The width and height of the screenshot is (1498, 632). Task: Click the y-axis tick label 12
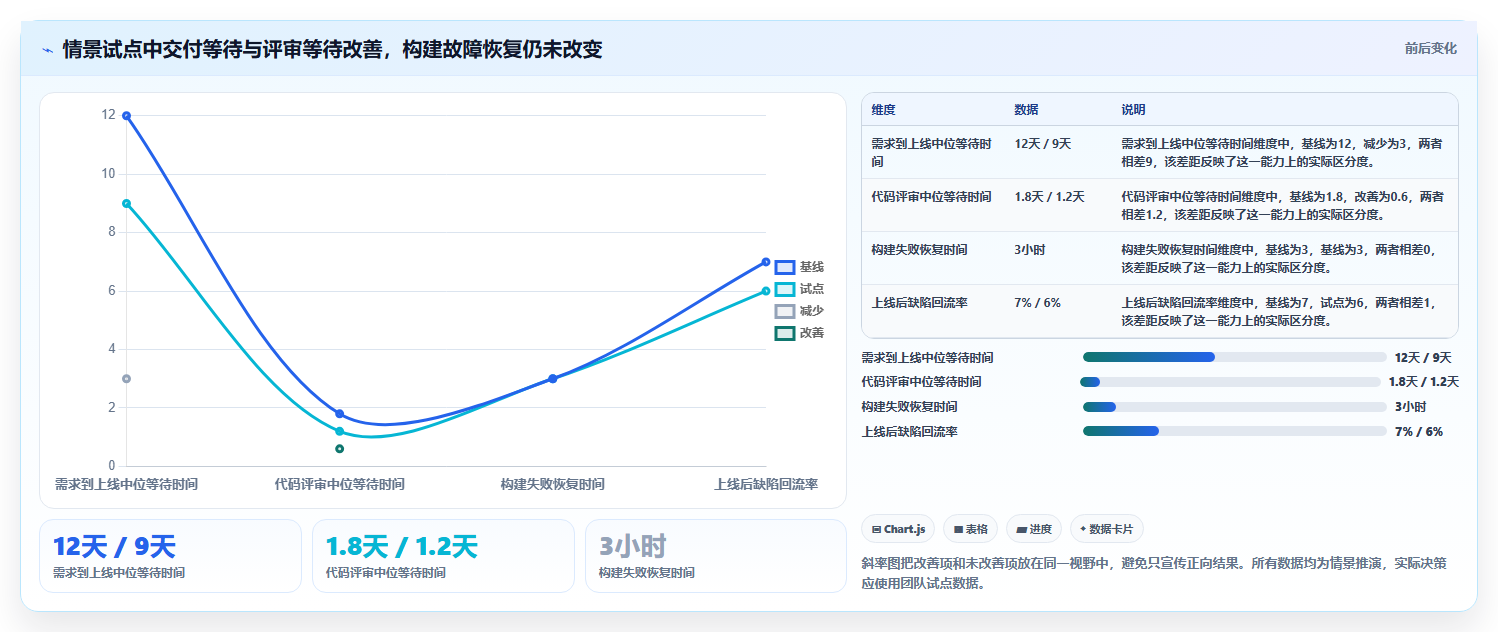(109, 115)
